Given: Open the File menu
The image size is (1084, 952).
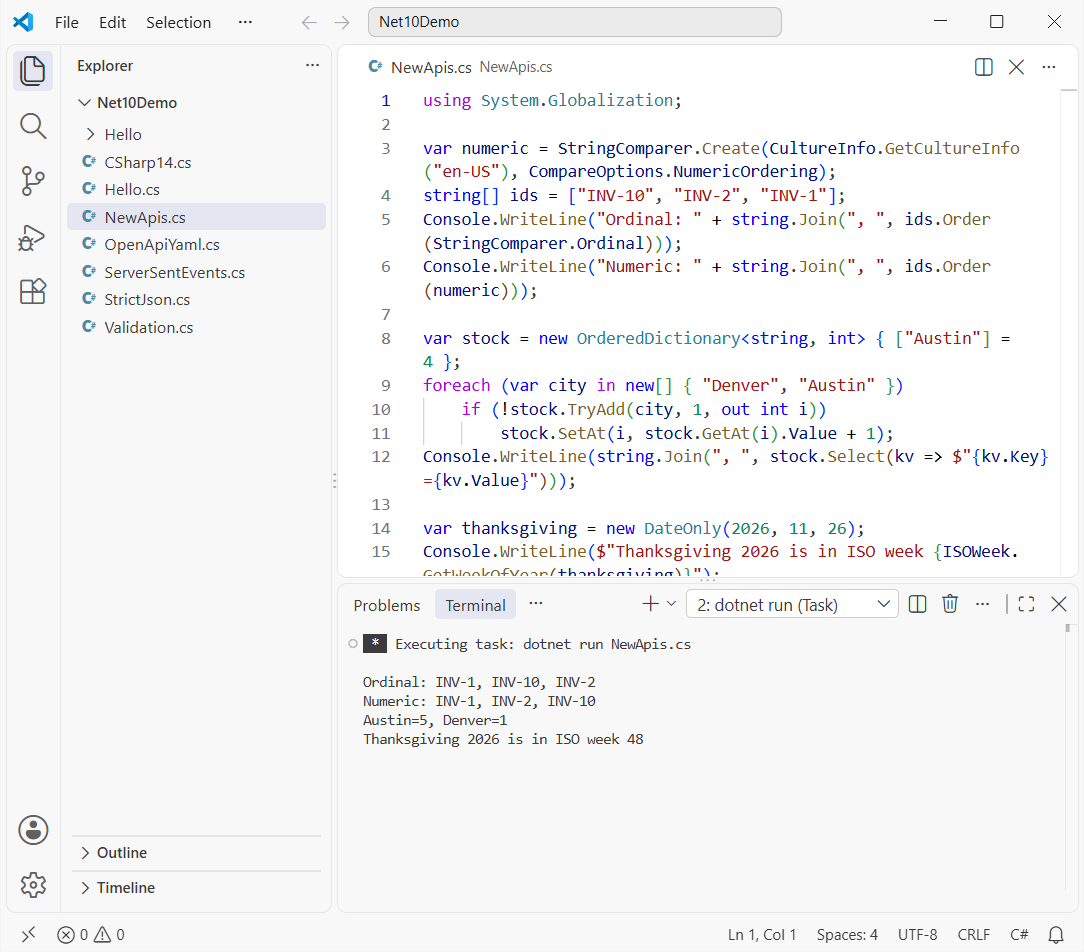Looking at the screenshot, I should coord(66,22).
